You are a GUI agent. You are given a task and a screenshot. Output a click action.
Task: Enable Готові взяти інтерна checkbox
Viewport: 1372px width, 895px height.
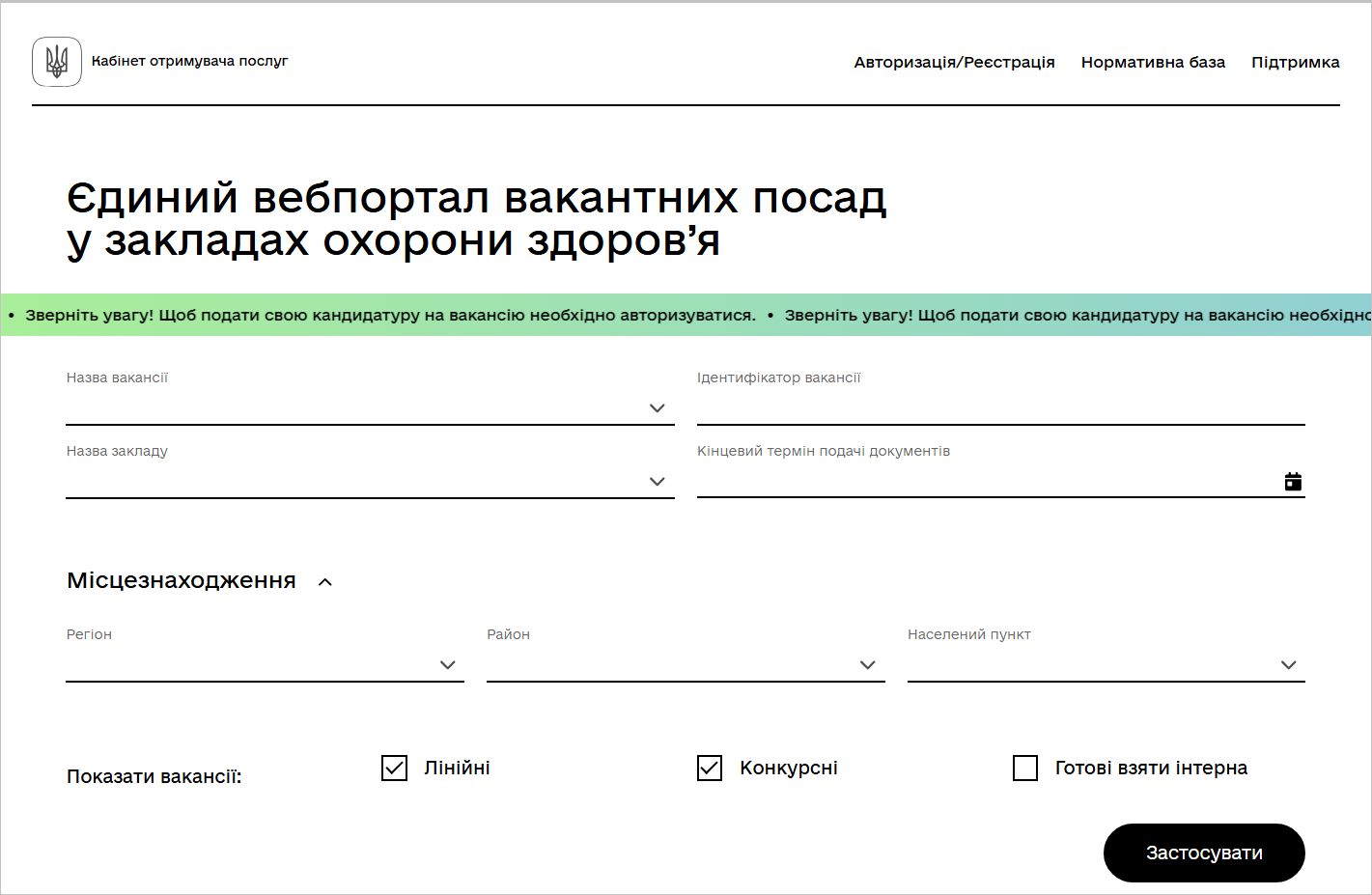point(1025,768)
